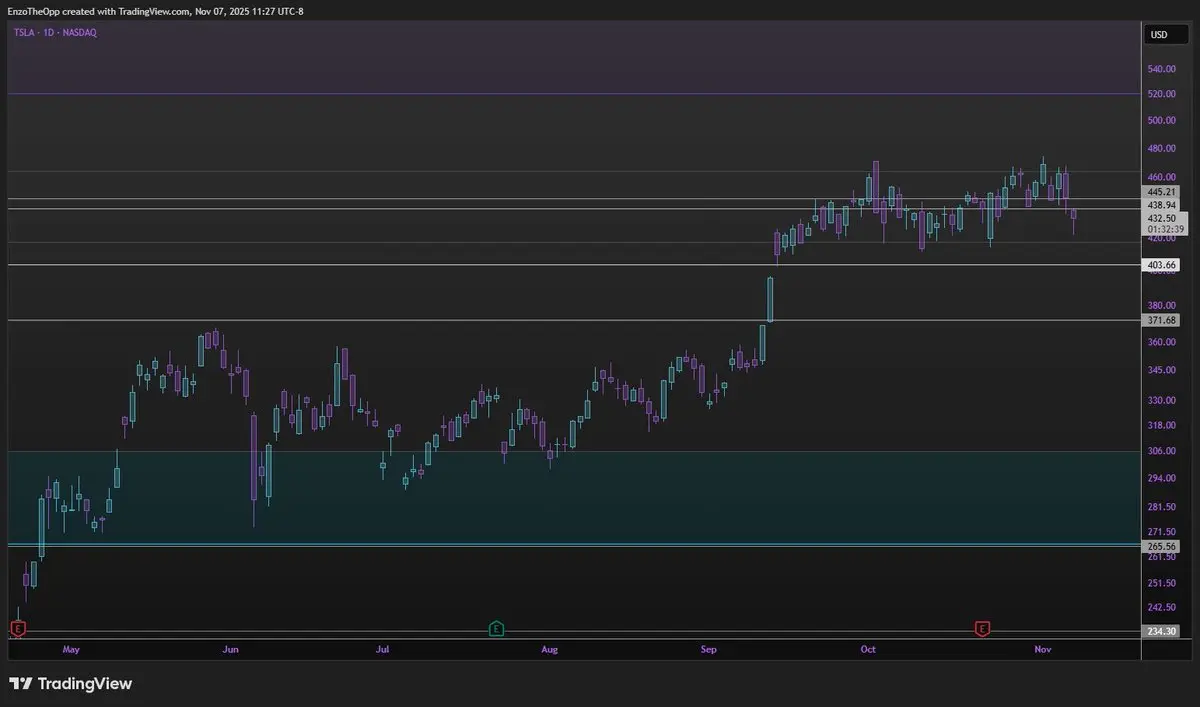1200x707 pixels.
Task: Select the 371.68 price level label
Action: point(1161,320)
